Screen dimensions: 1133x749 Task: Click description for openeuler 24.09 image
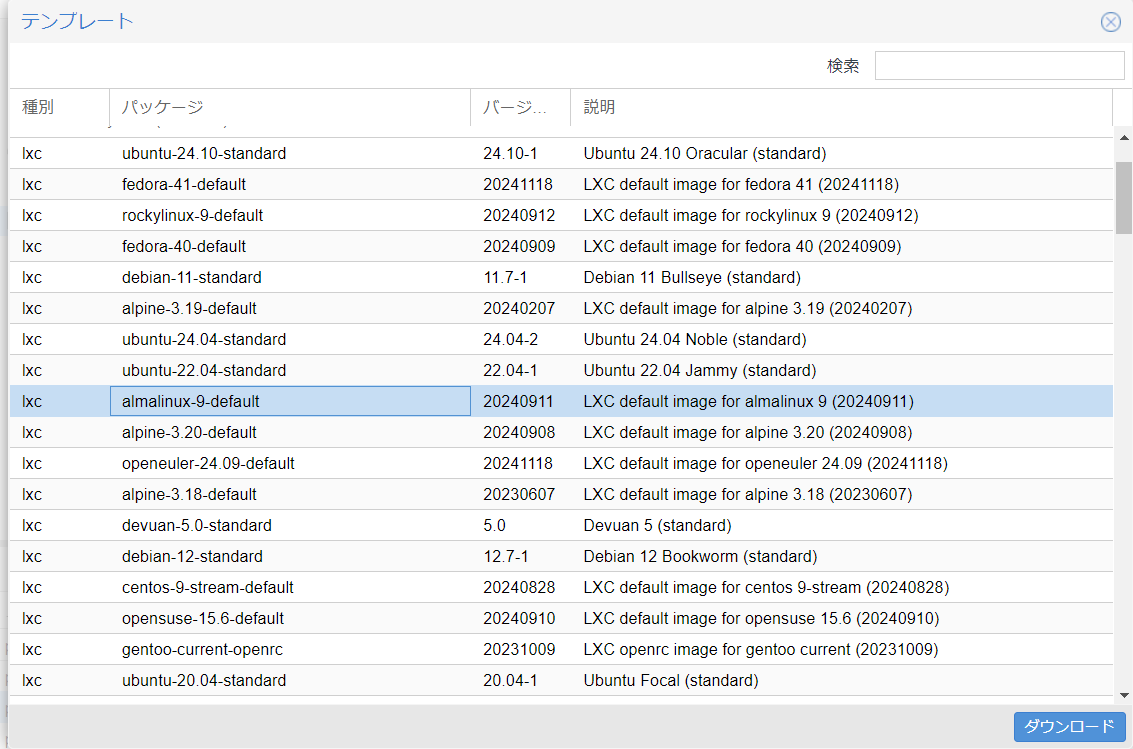click(766, 464)
